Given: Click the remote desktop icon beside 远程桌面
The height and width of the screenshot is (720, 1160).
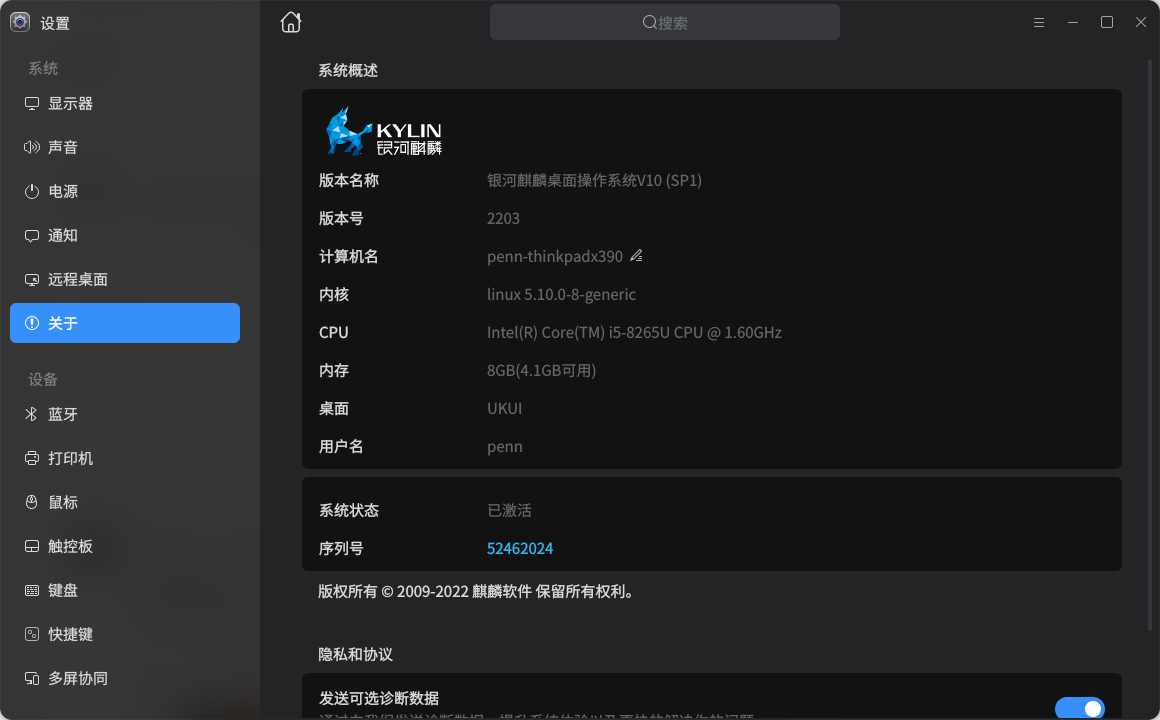Looking at the screenshot, I should click(x=32, y=280).
